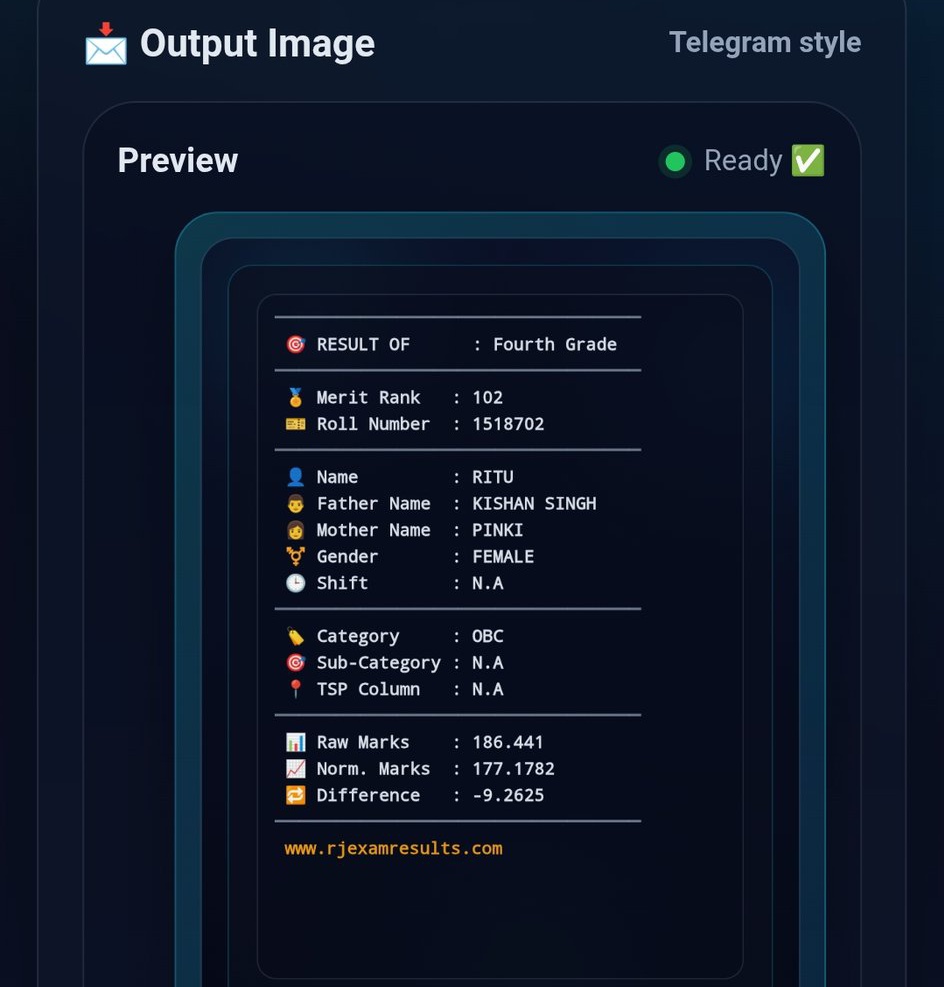944x987 pixels.
Task: Click the person silhouette icon beside Name
Action: [296, 477]
